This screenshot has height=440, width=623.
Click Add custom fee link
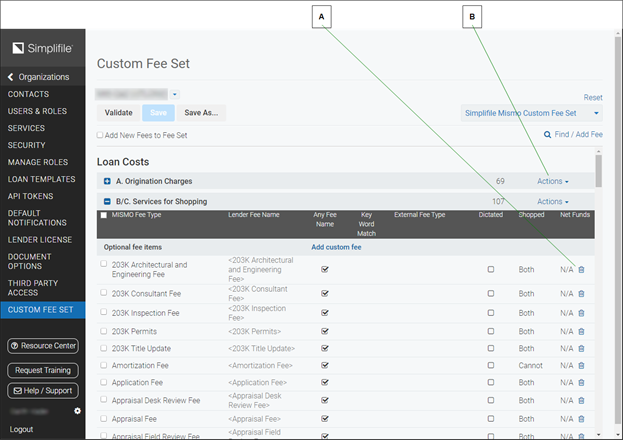[336, 247]
